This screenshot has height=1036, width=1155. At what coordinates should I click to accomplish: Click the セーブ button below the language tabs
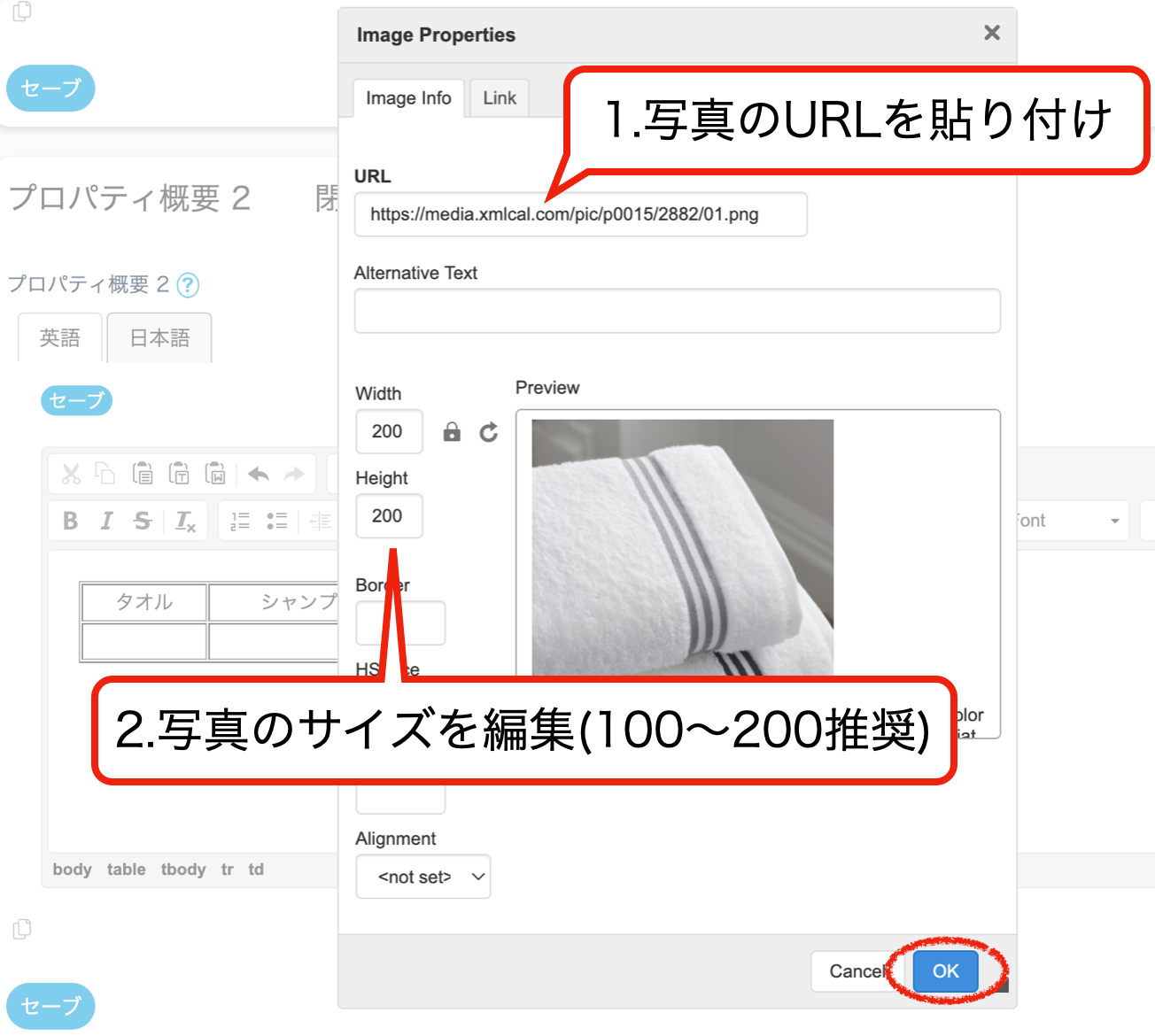(76, 400)
